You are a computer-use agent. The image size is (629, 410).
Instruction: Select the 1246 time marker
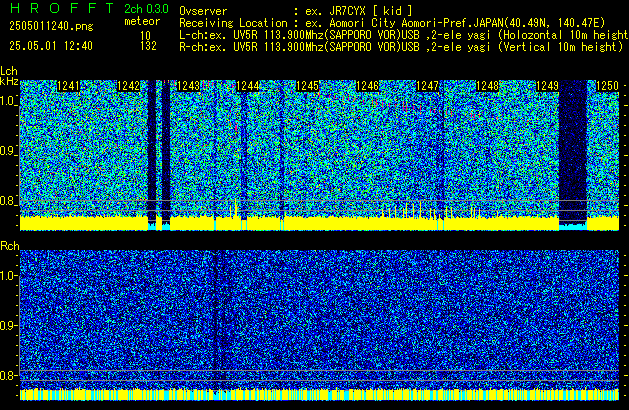pyautogui.click(x=367, y=86)
